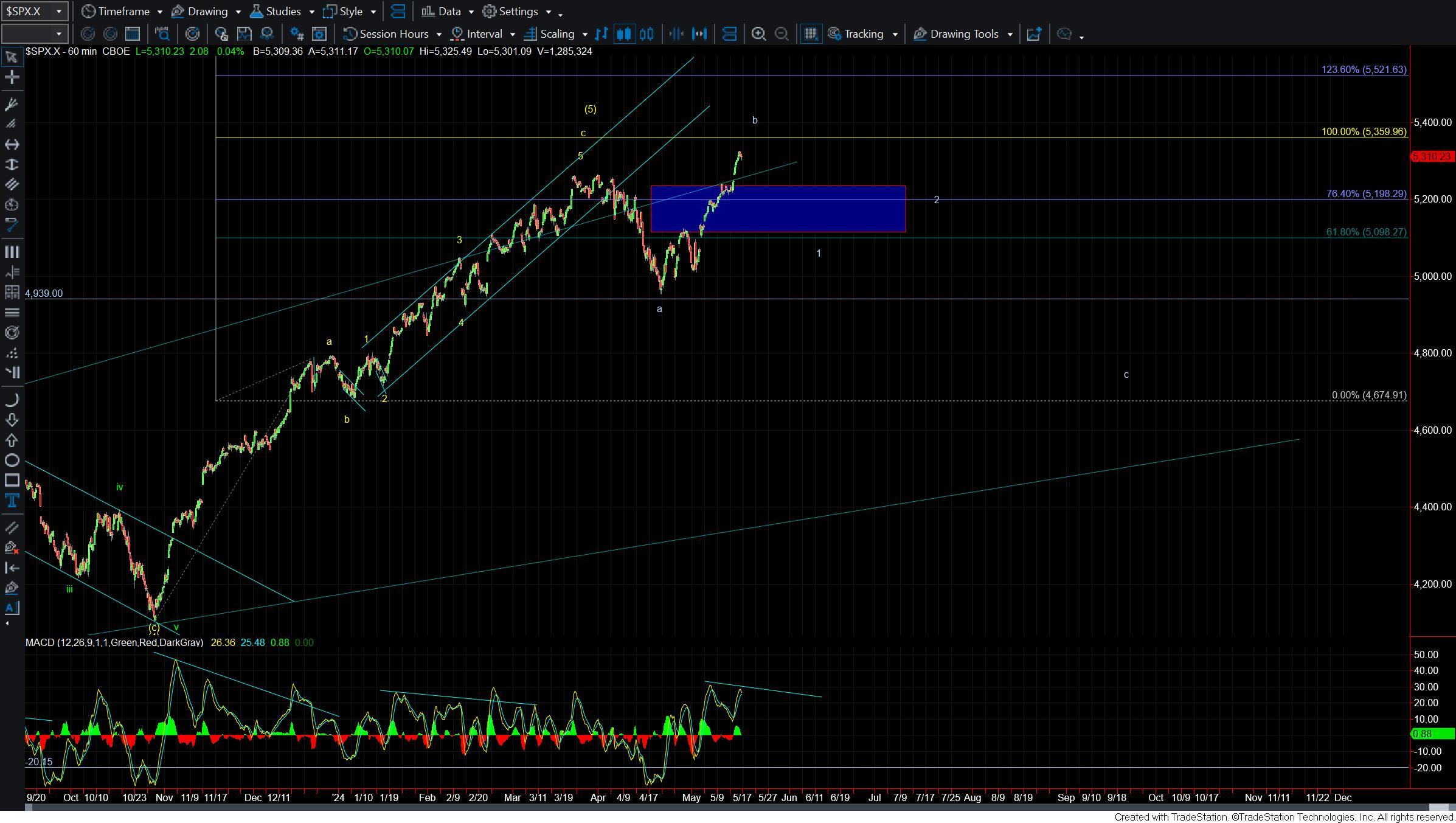The width and height of the screenshot is (1456, 823).
Task: Click the remove drawing objects icon
Action: (12, 547)
